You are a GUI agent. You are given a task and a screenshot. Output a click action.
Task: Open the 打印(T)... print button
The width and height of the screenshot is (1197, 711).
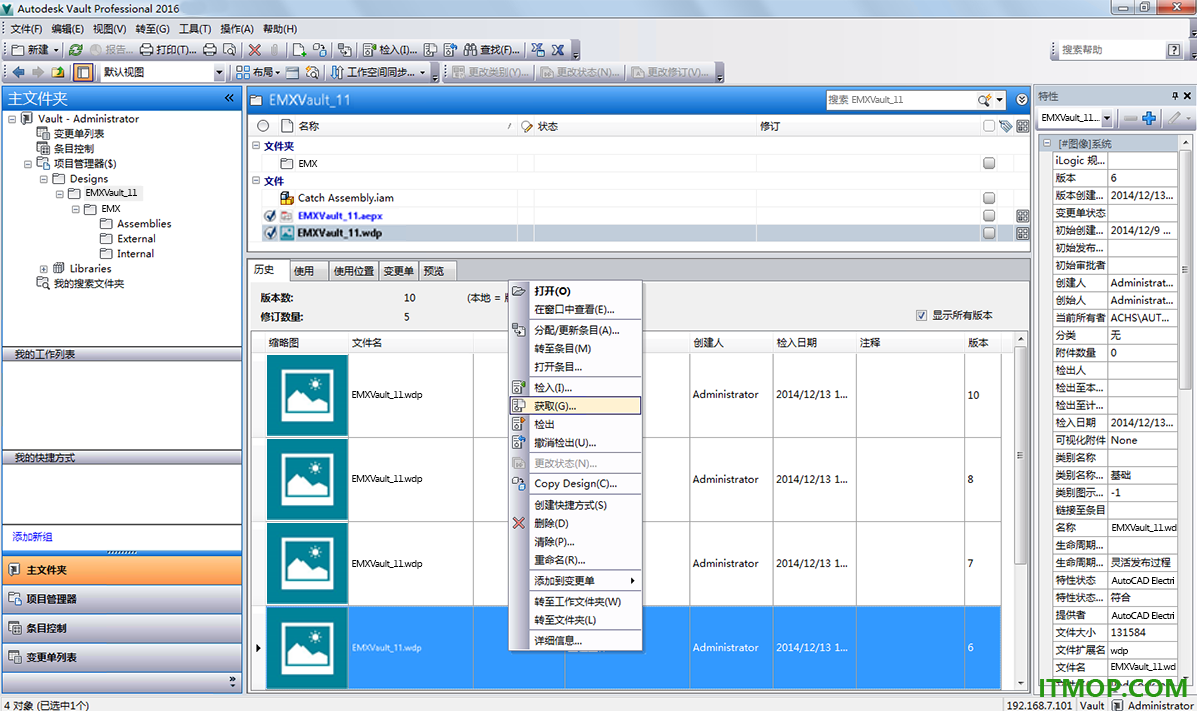click(168, 50)
